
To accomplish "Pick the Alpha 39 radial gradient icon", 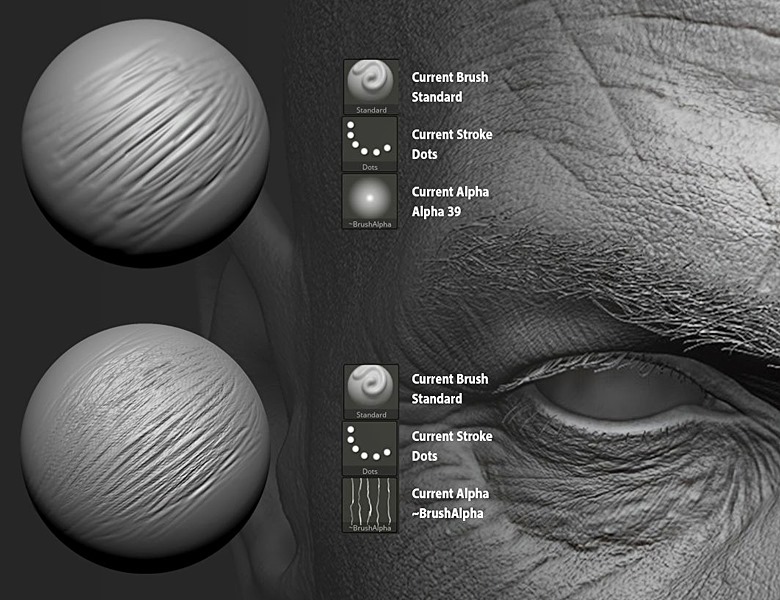I will (370, 201).
